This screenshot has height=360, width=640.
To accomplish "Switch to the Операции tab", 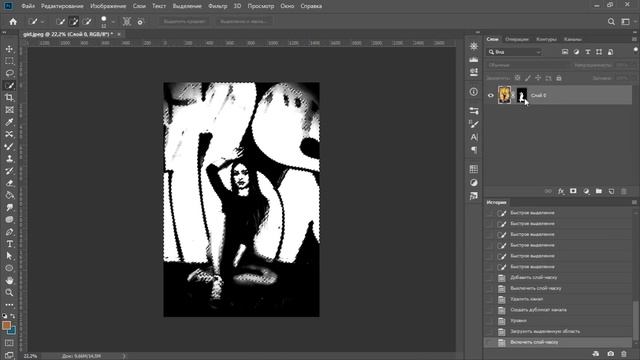I will pyautogui.click(x=516, y=39).
